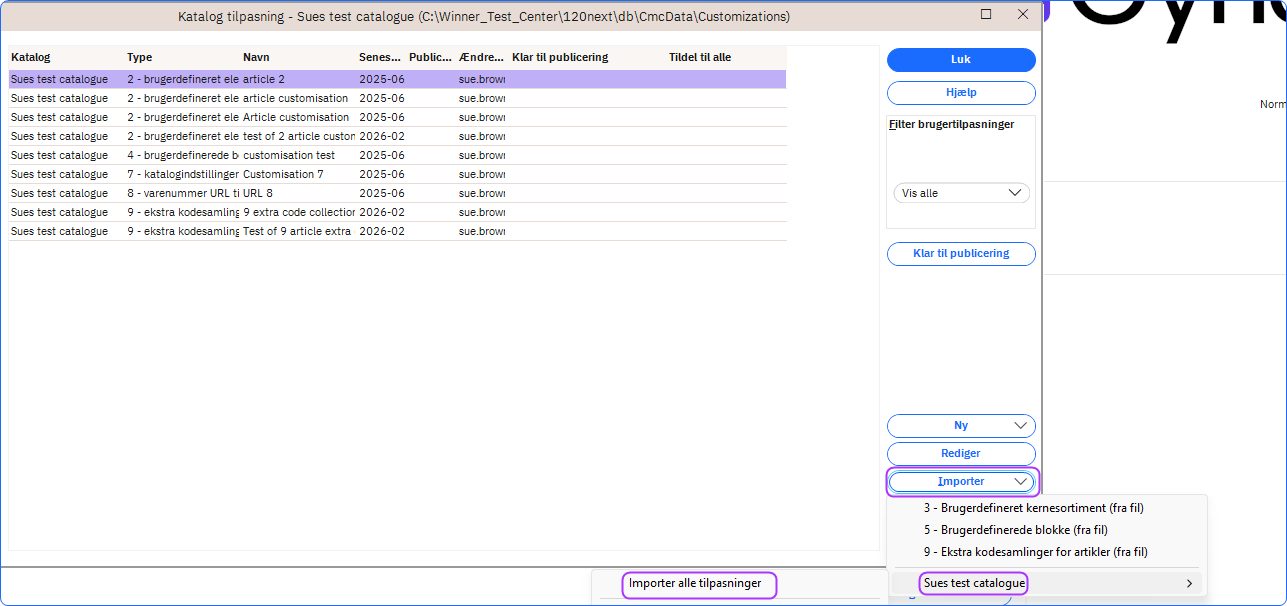Click the Luk button

tap(960, 60)
